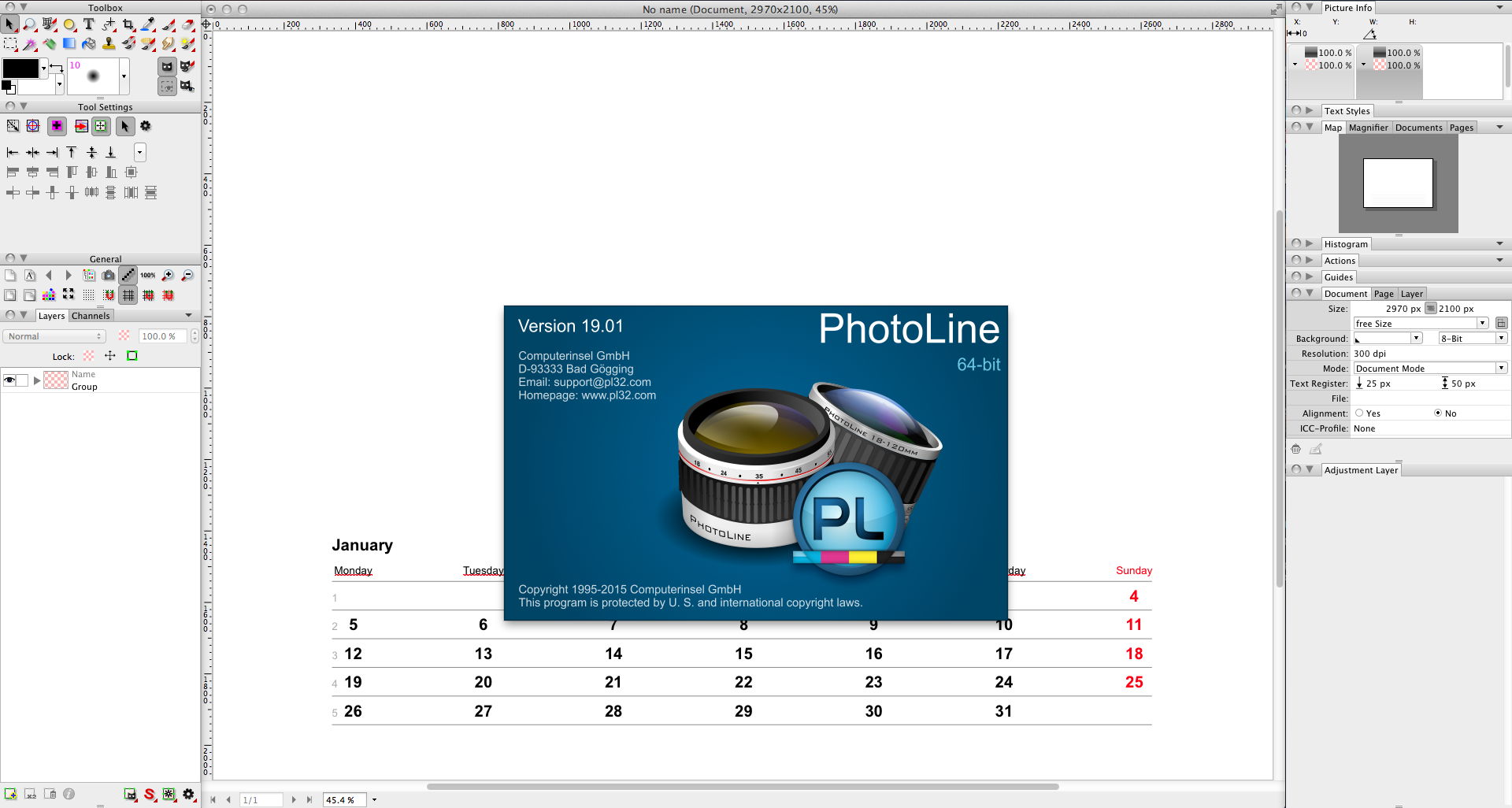
Task: Open the Pages tab
Action: (1461, 128)
